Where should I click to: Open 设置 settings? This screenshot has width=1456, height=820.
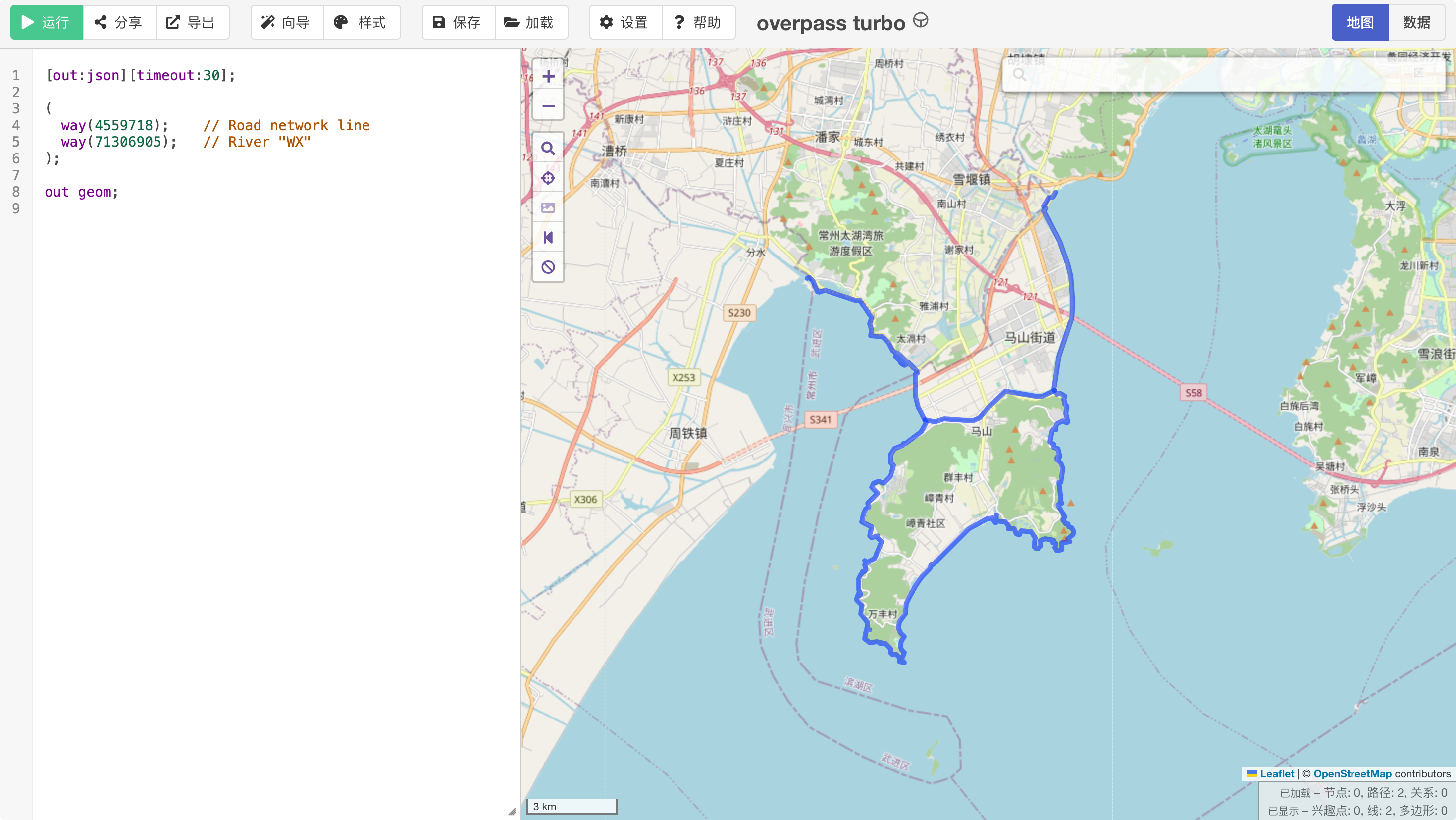point(625,23)
